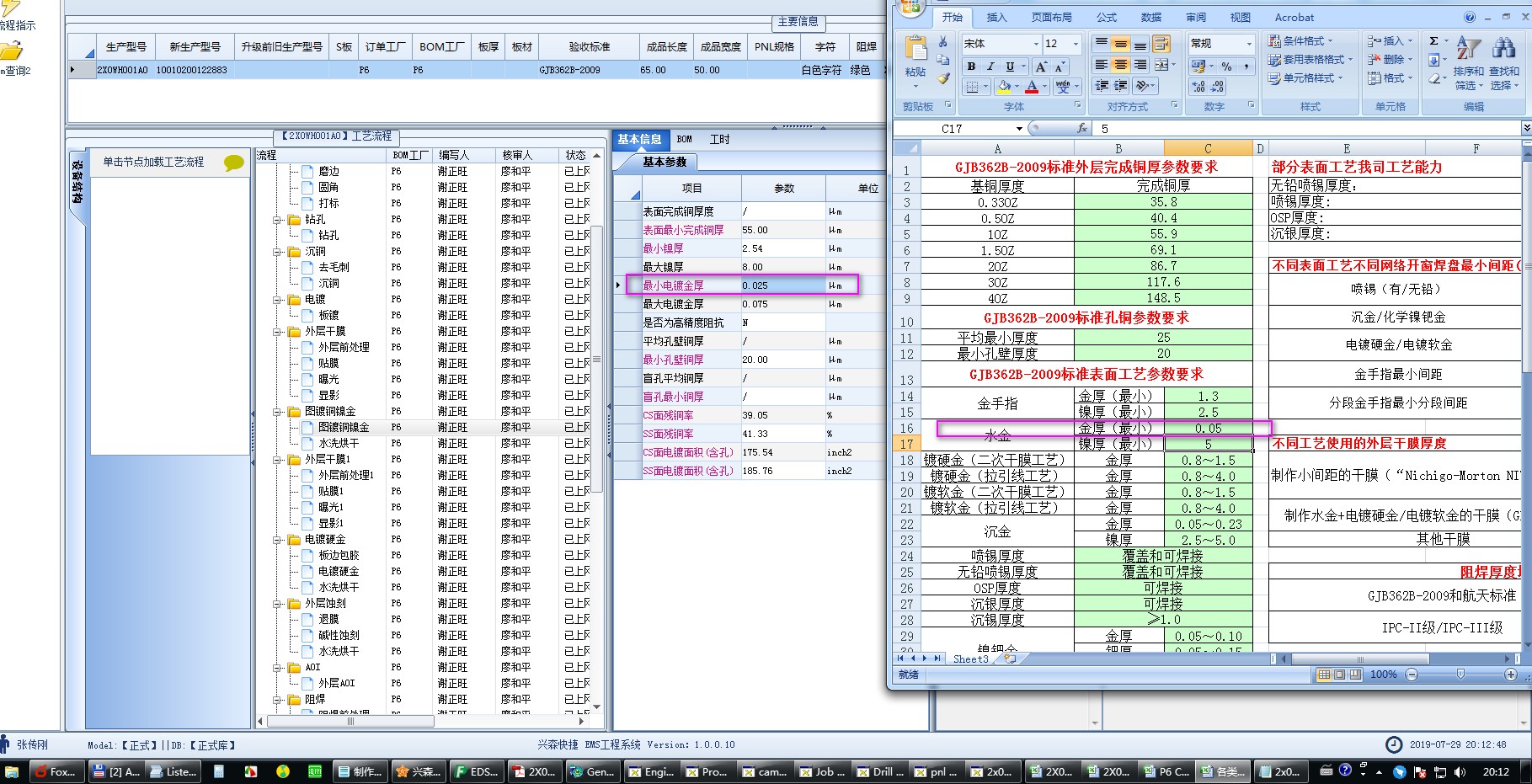Click the decrease indent icon
The width and height of the screenshot is (1532, 784).
(1102, 86)
